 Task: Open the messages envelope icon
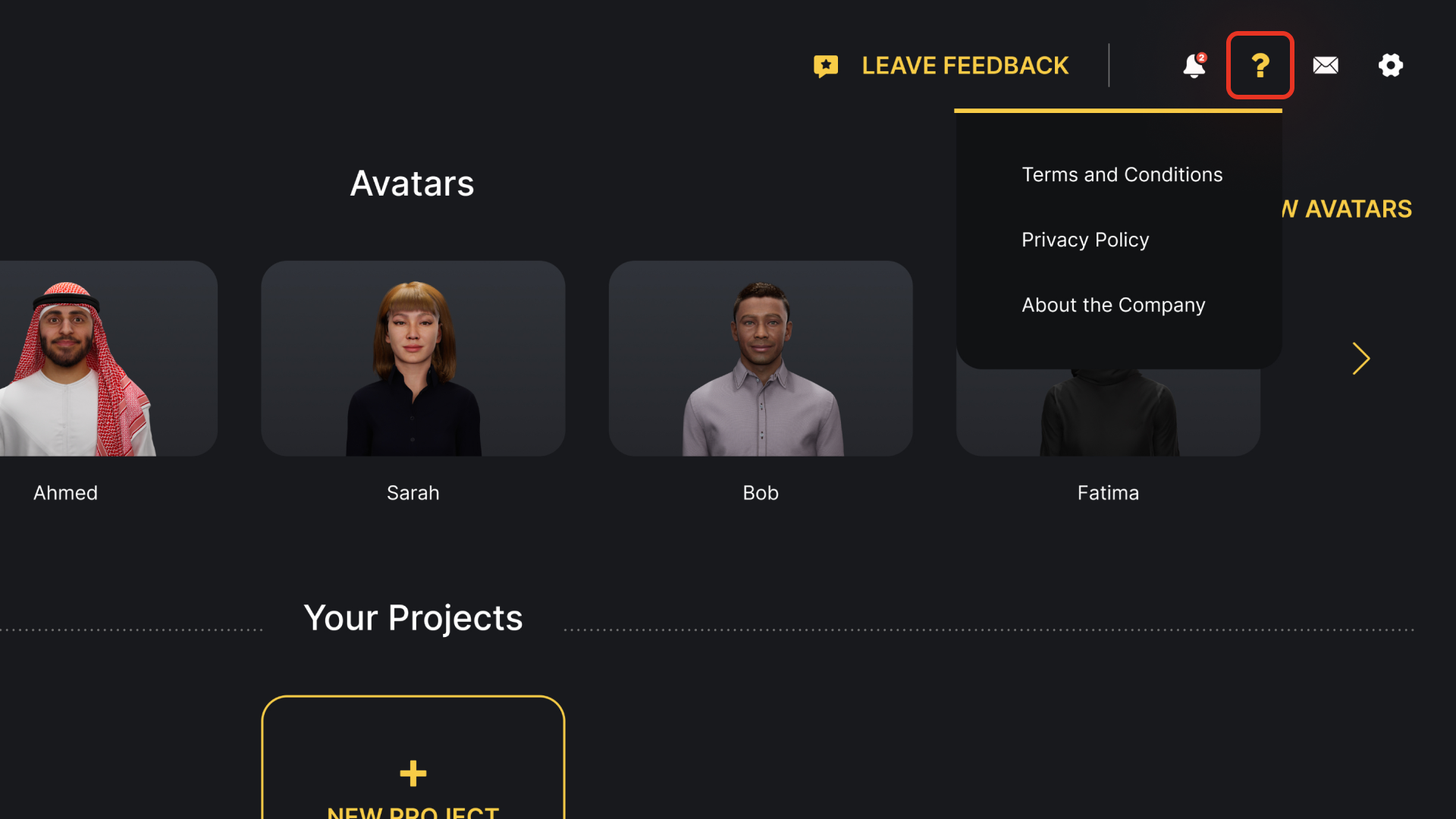pyautogui.click(x=1325, y=66)
